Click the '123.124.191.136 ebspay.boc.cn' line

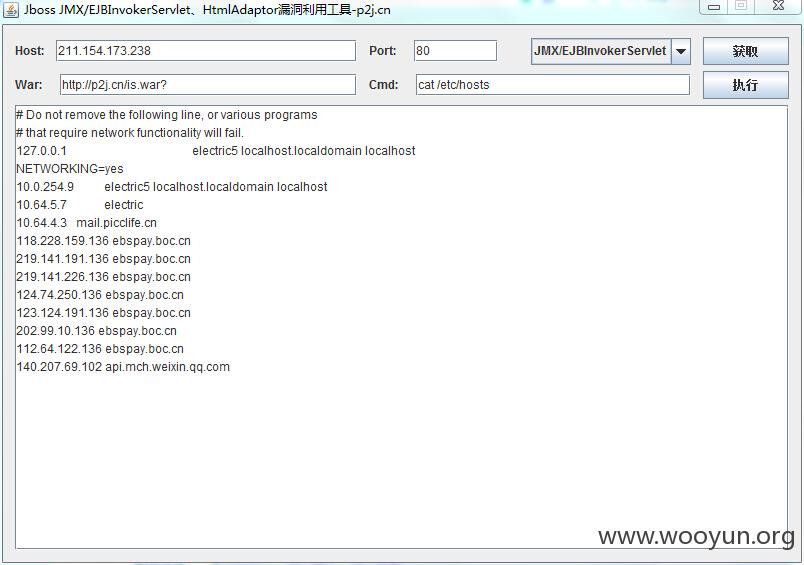click(x=103, y=313)
